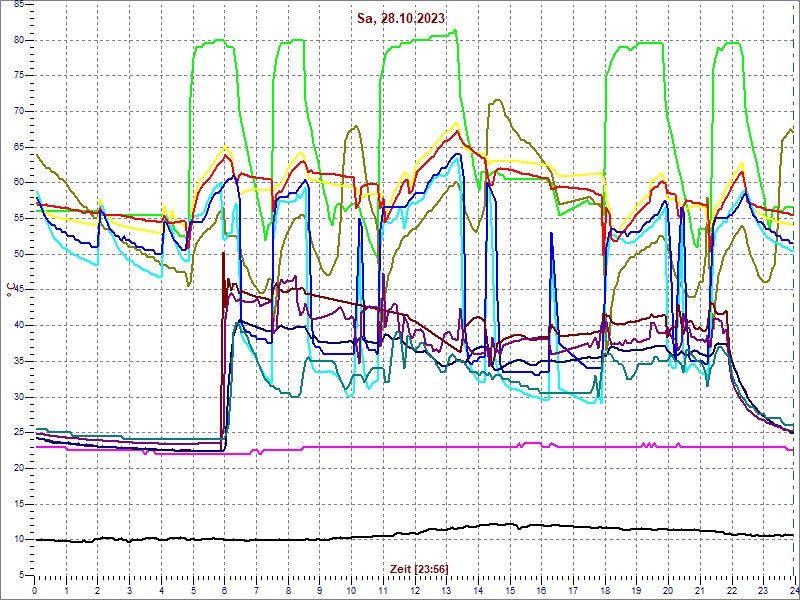Viewport: 800px width, 600px height.
Task: Select the green dashed time cursor line
Action: click(795, 289)
